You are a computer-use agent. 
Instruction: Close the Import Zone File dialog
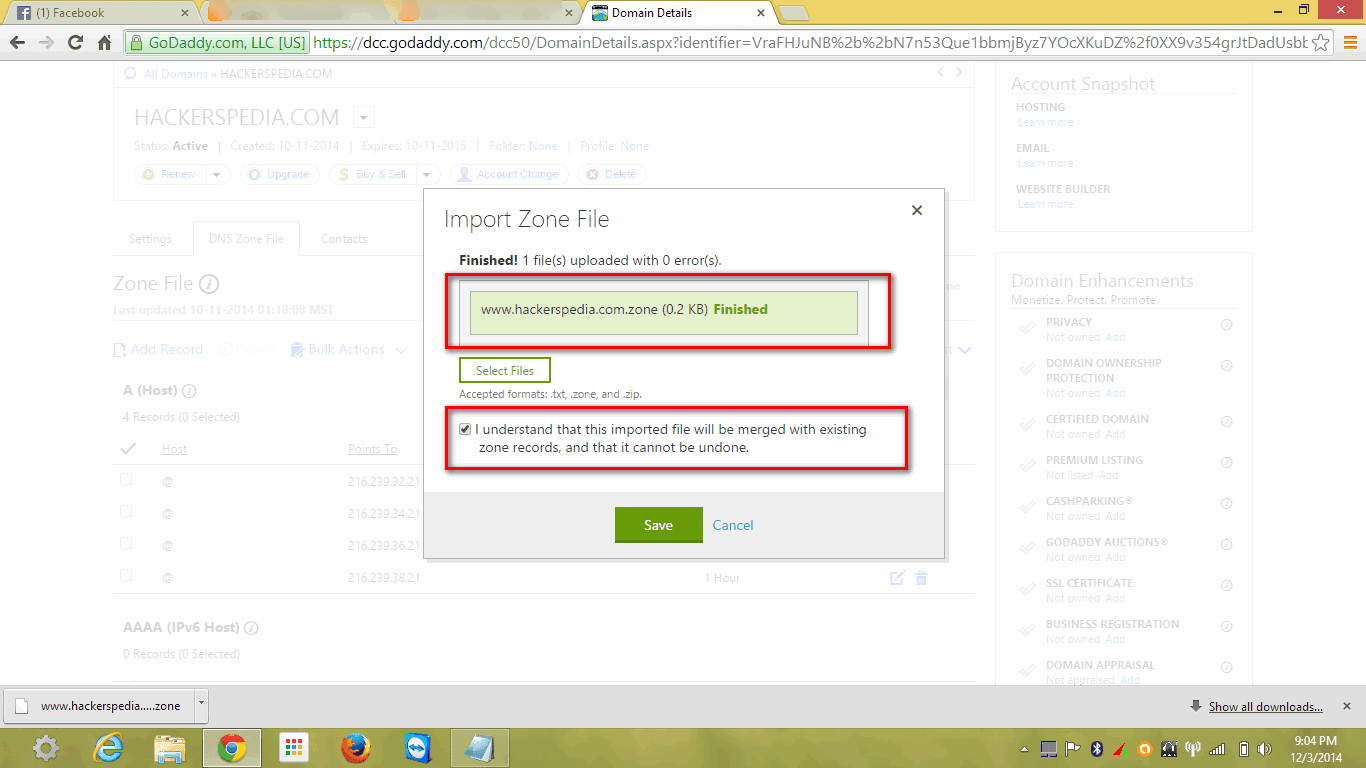coord(917,210)
